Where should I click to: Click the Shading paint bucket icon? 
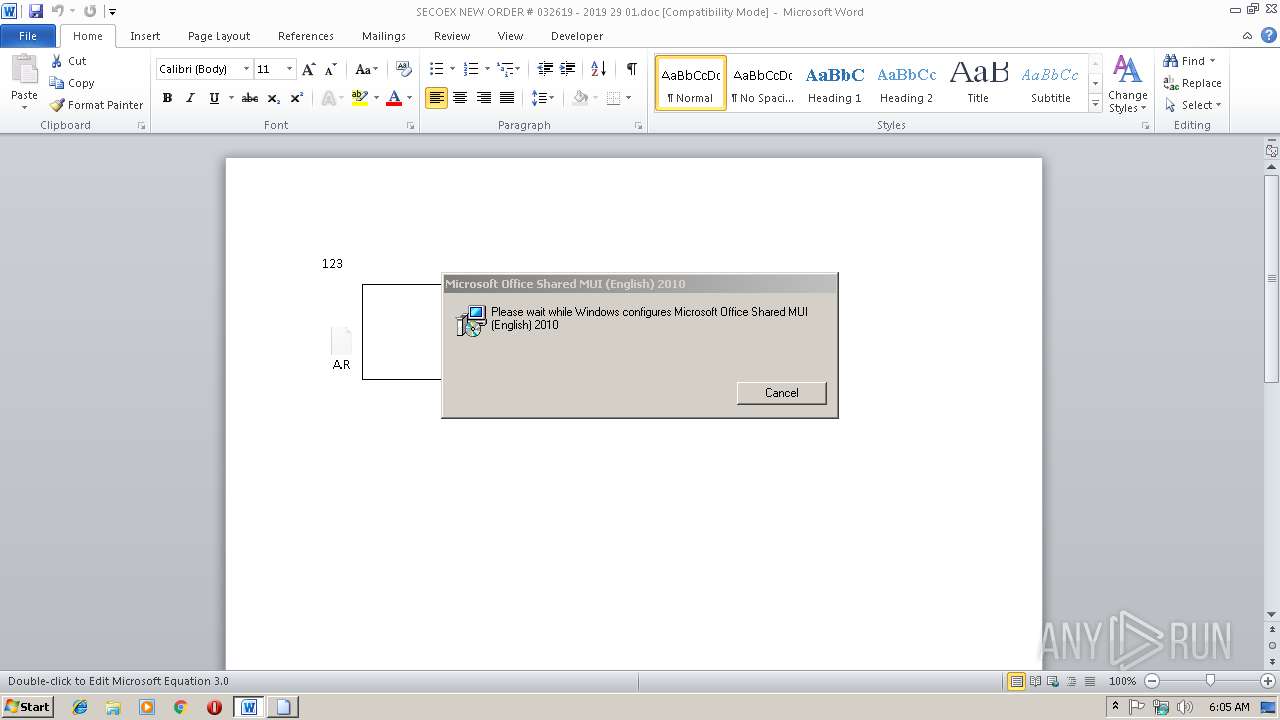pyautogui.click(x=580, y=98)
